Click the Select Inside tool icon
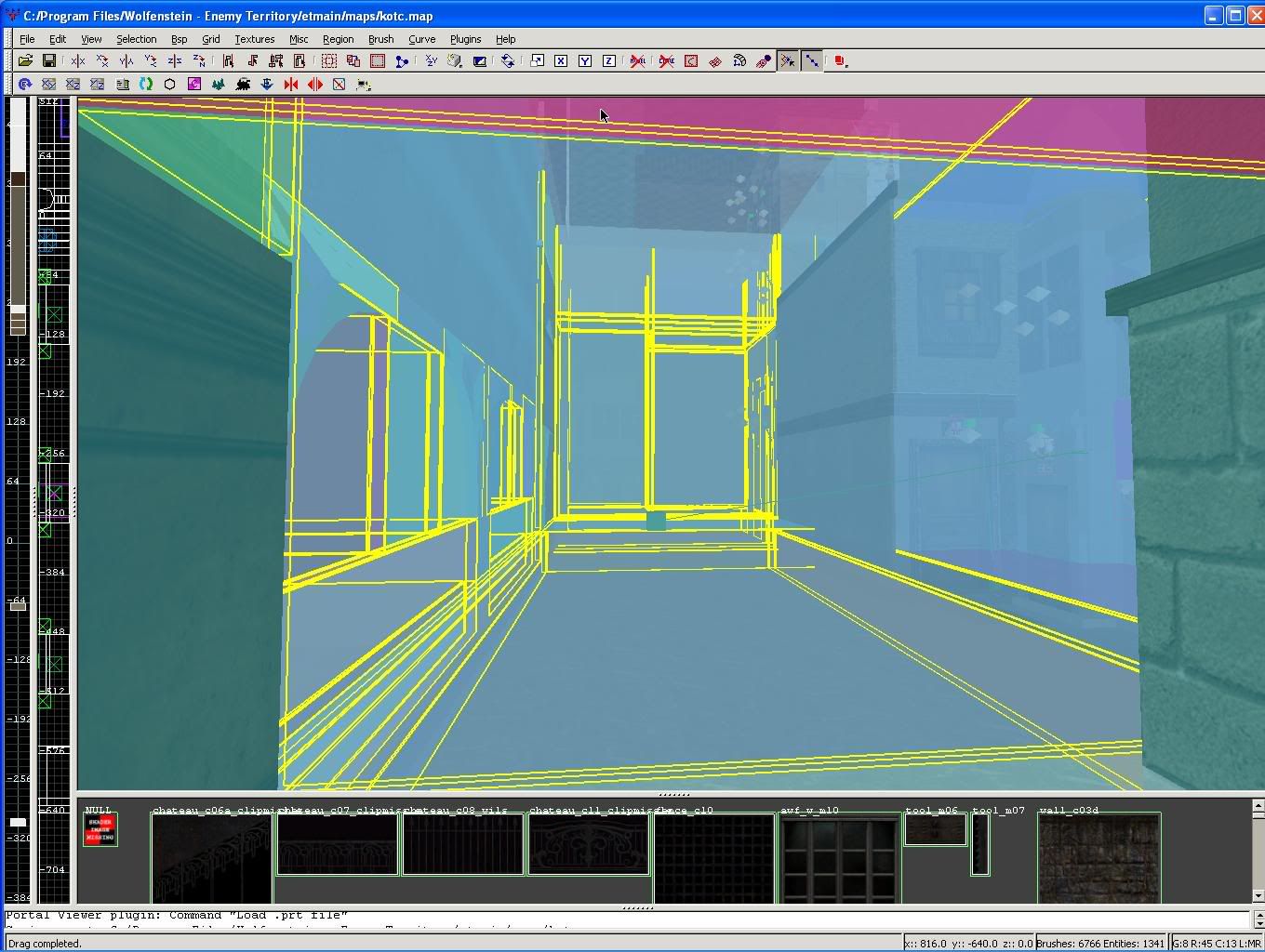1265x952 pixels. pos(300,61)
